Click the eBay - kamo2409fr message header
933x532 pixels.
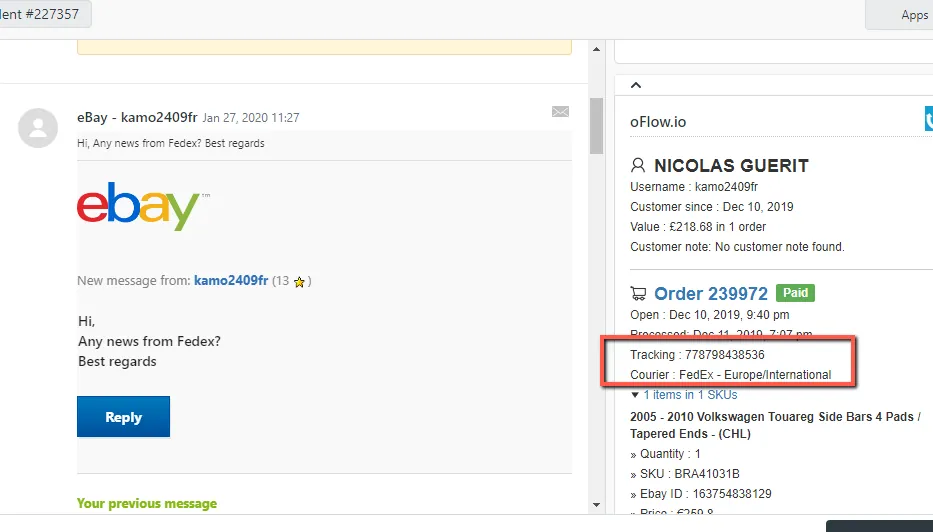click(137, 117)
